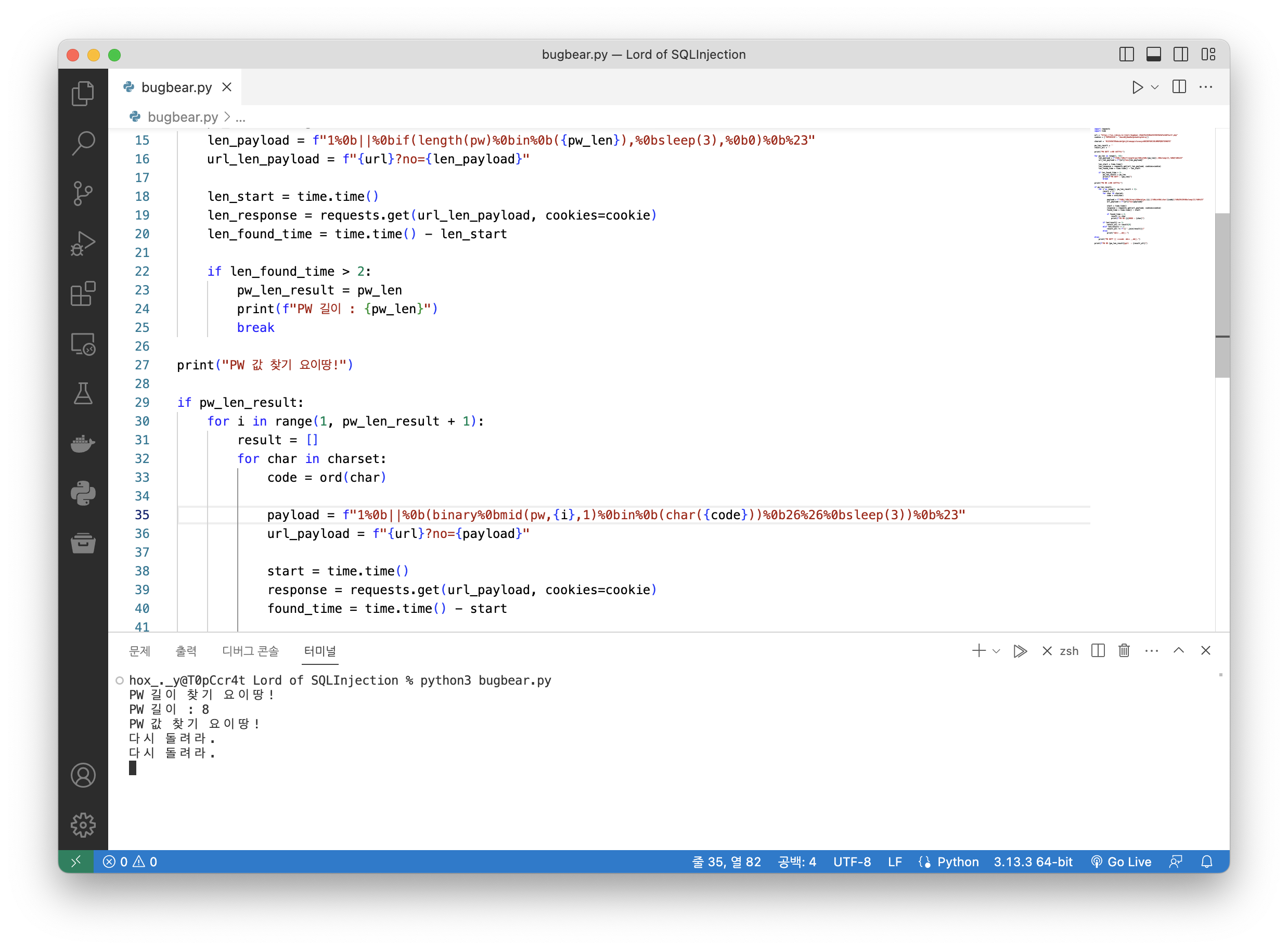Toggle the bottom panel layout button
Viewport: 1288px width, 950px height.
pyautogui.click(x=1153, y=55)
